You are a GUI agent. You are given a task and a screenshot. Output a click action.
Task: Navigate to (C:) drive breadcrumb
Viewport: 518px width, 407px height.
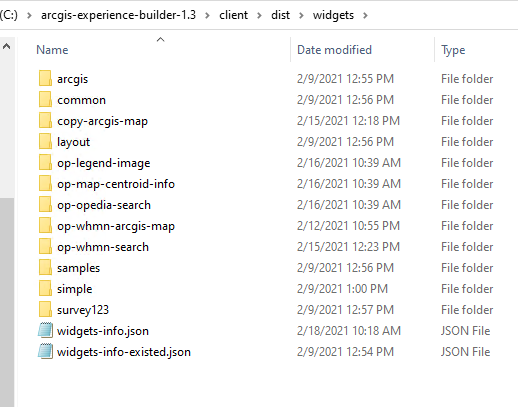(9, 15)
